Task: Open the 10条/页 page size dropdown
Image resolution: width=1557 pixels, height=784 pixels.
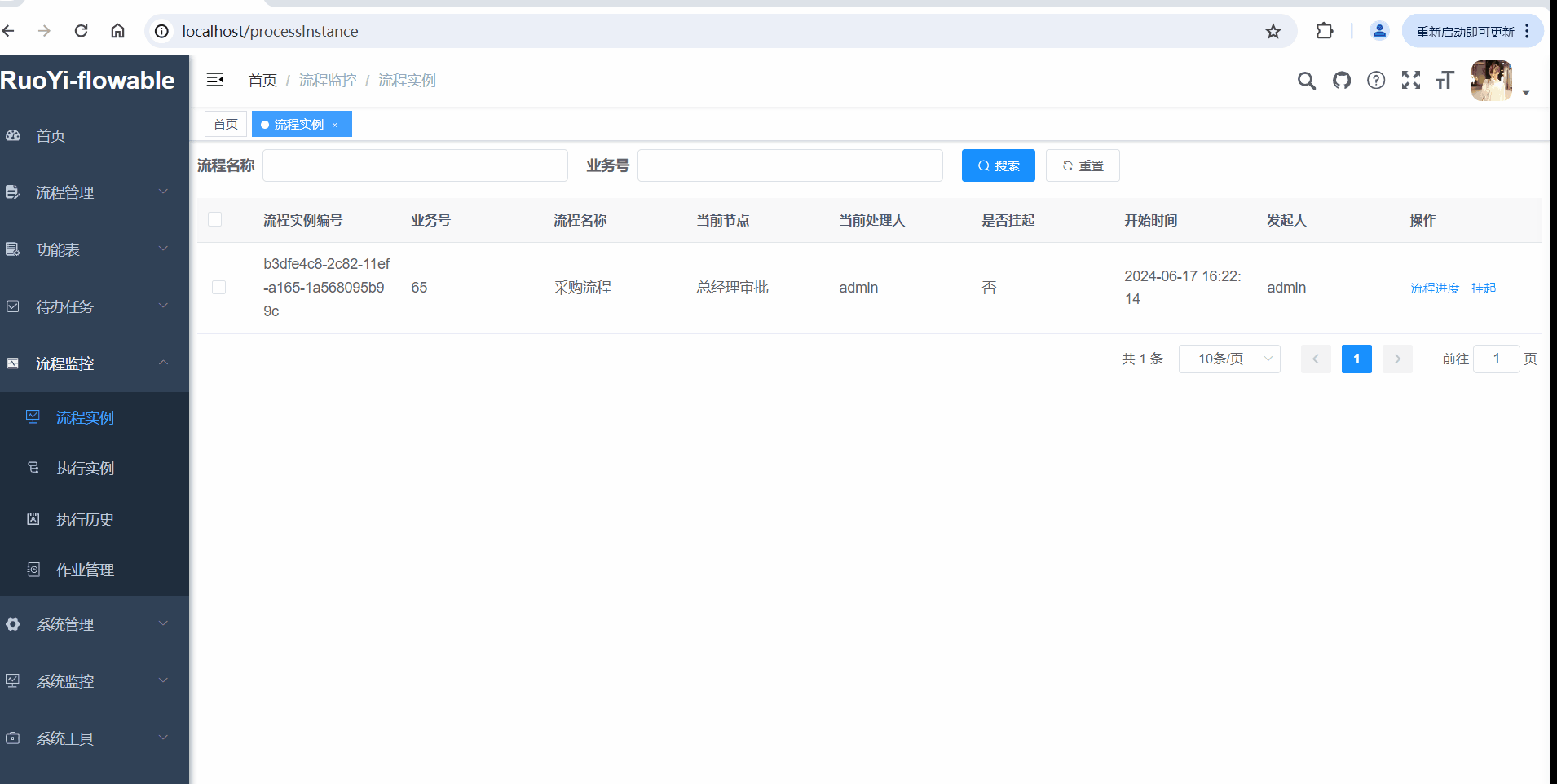Action: tap(1228, 359)
